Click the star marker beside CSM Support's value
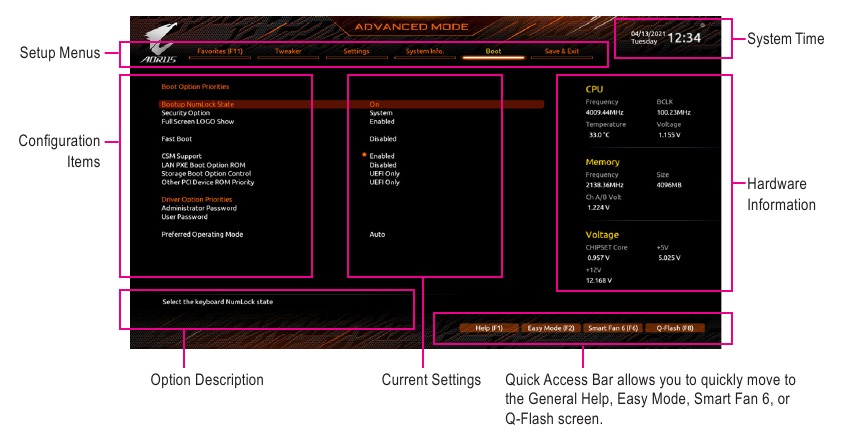The width and height of the screenshot is (847, 431). (x=365, y=155)
